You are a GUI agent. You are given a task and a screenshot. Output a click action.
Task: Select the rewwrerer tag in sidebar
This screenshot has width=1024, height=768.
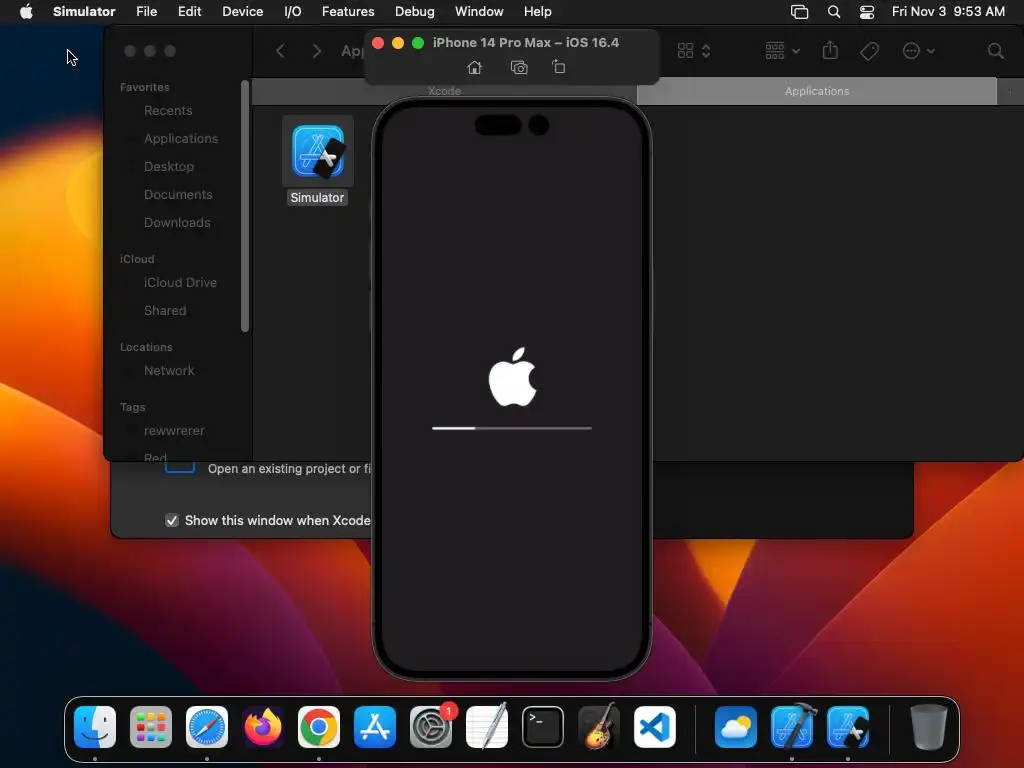tap(174, 431)
